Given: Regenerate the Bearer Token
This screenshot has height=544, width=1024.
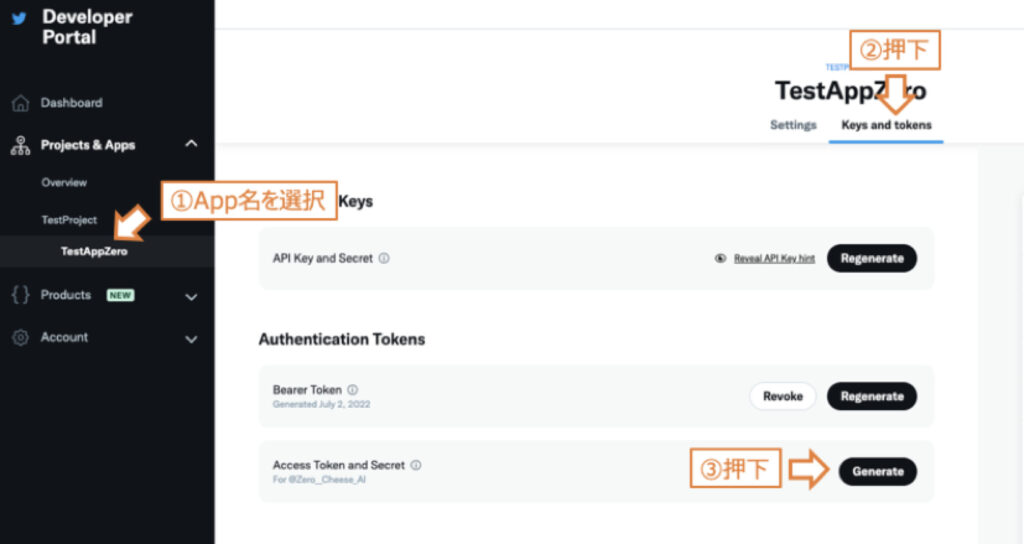Looking at the screenshot, I should pyautogui.click(x=872, y=396).
